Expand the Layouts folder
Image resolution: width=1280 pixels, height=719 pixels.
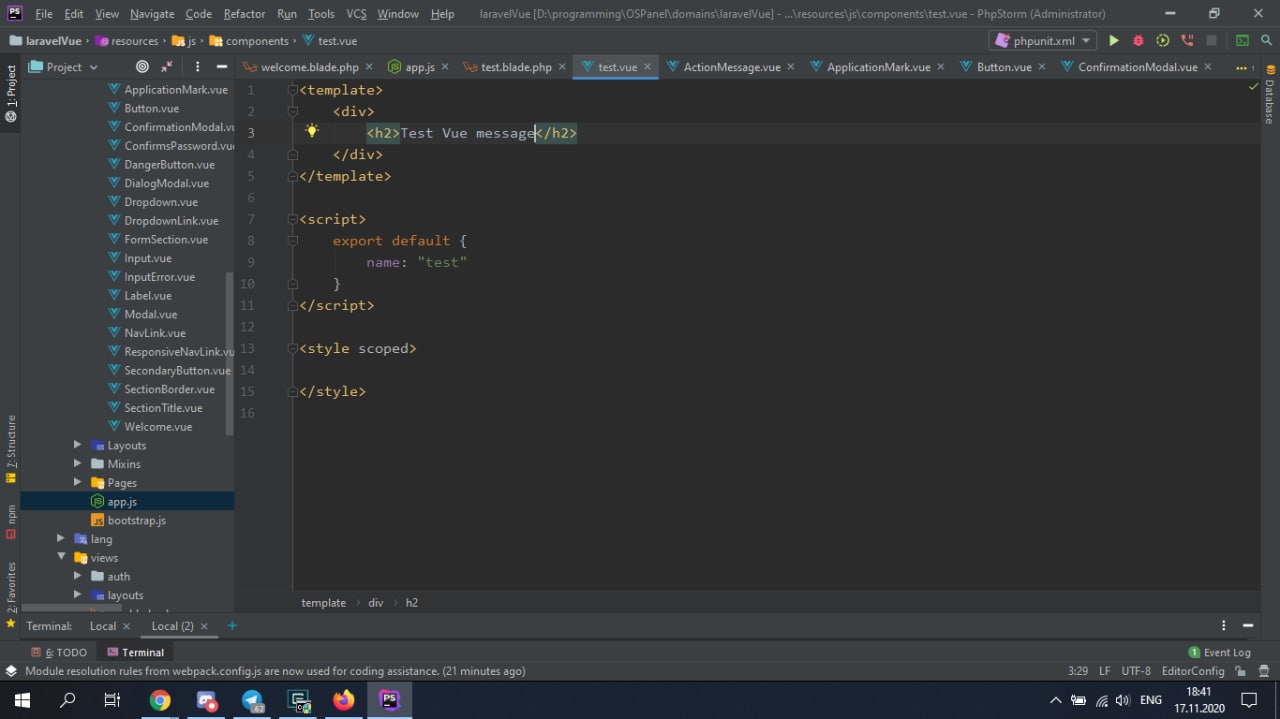point(78,445)
